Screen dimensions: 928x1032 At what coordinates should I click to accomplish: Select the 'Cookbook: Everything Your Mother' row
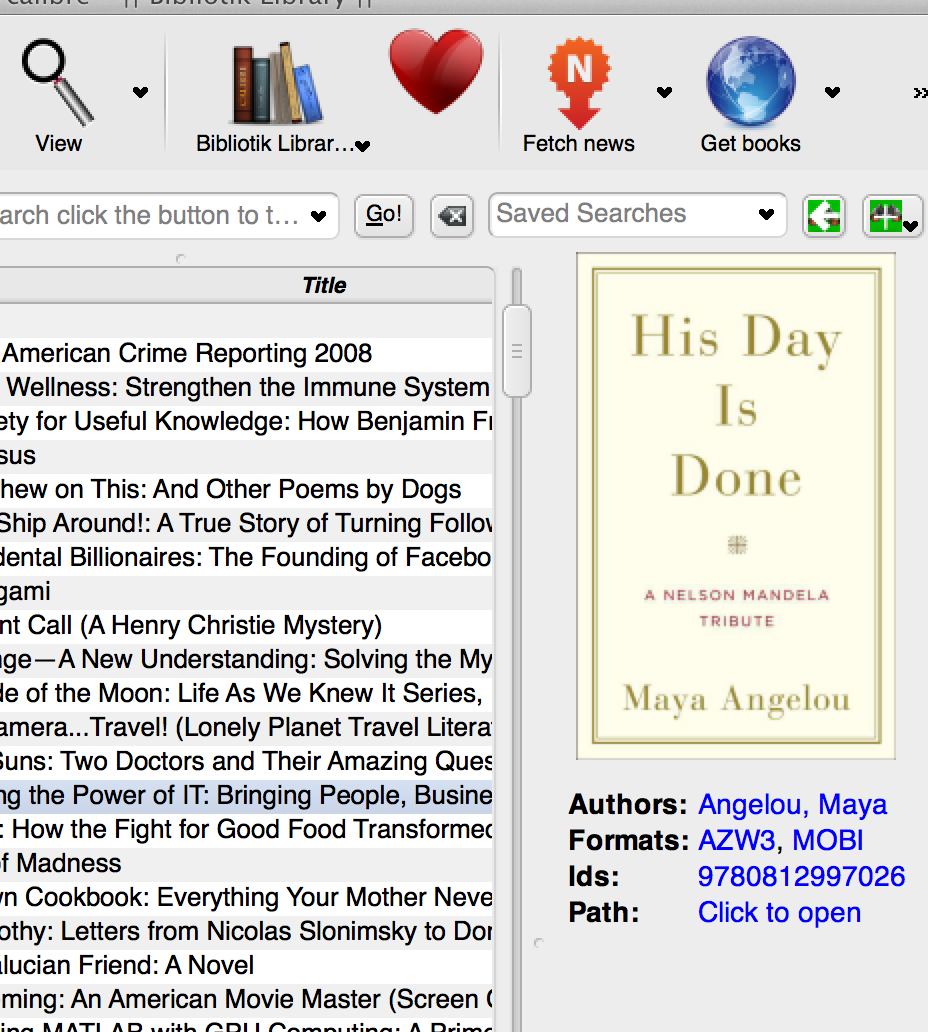click(x=246, y=898)
